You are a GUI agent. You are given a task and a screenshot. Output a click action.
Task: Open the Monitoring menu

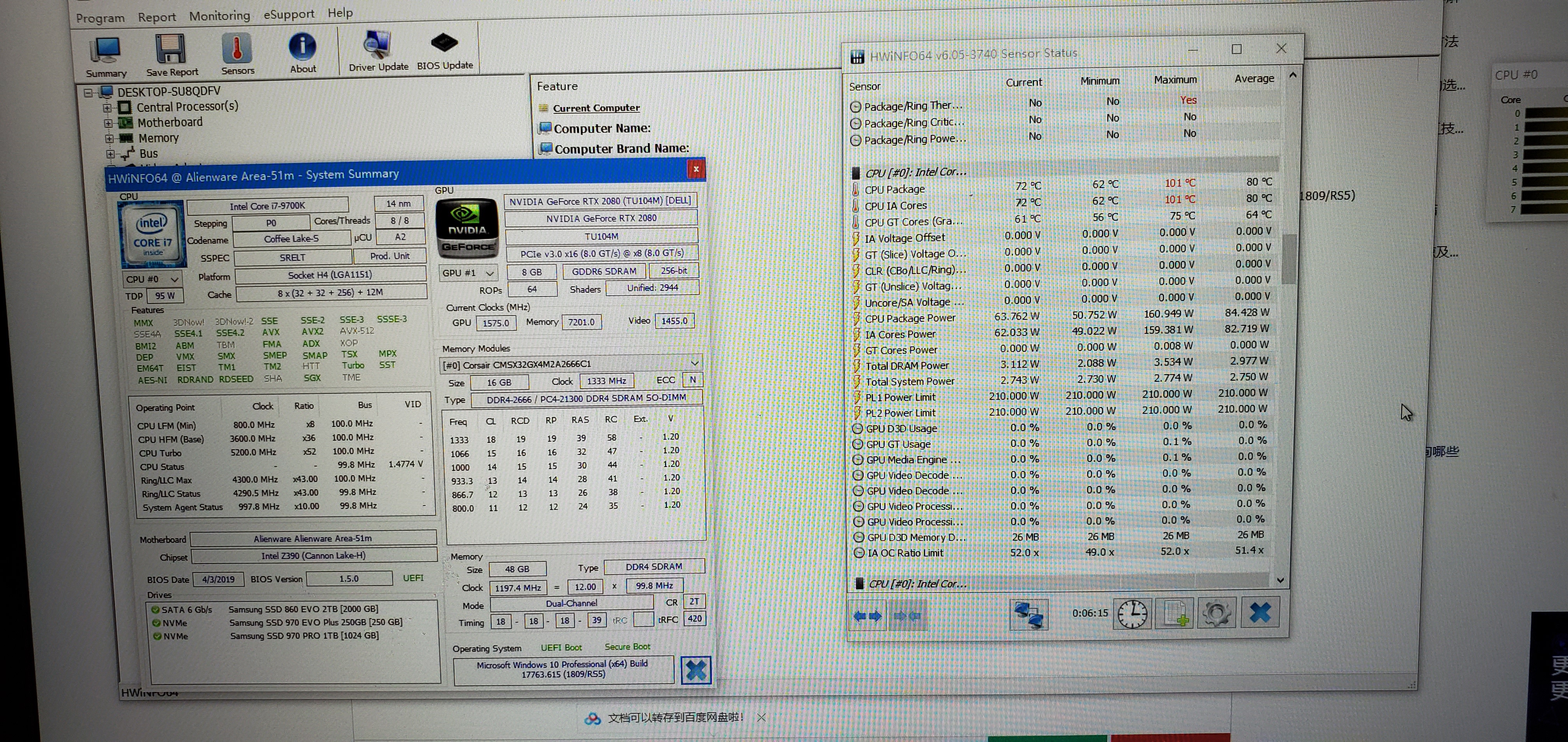tap(219, 15)
